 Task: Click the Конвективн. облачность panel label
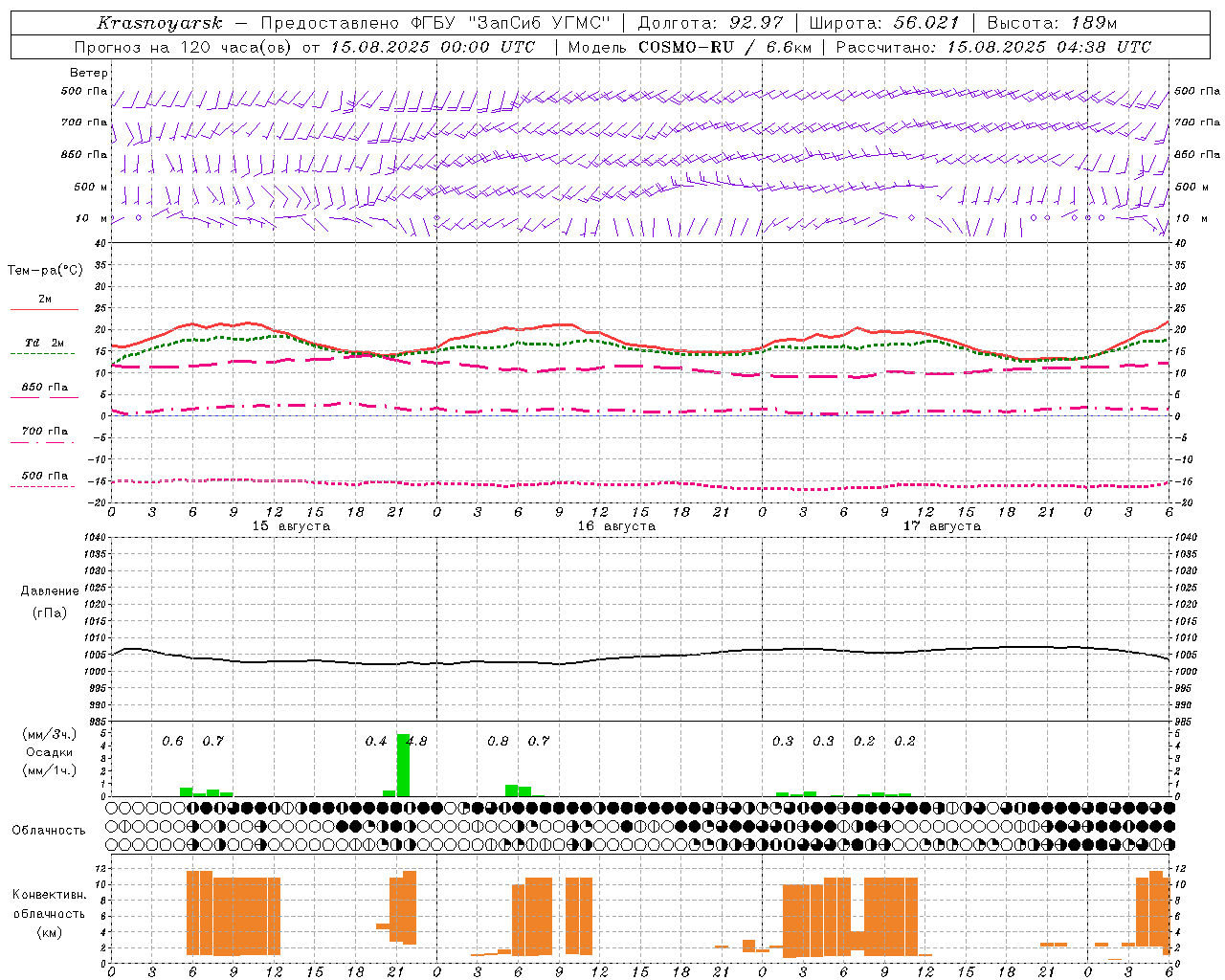[x=49, y=913]
